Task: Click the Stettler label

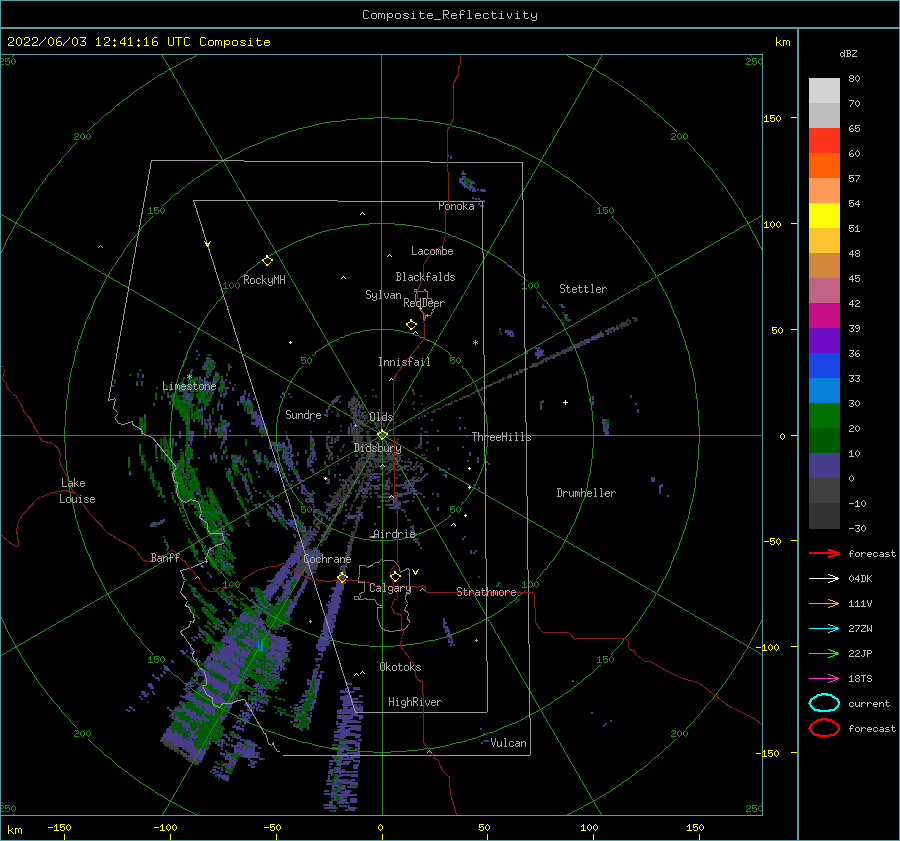Action: pyautogui.click(x=583, y=289)
